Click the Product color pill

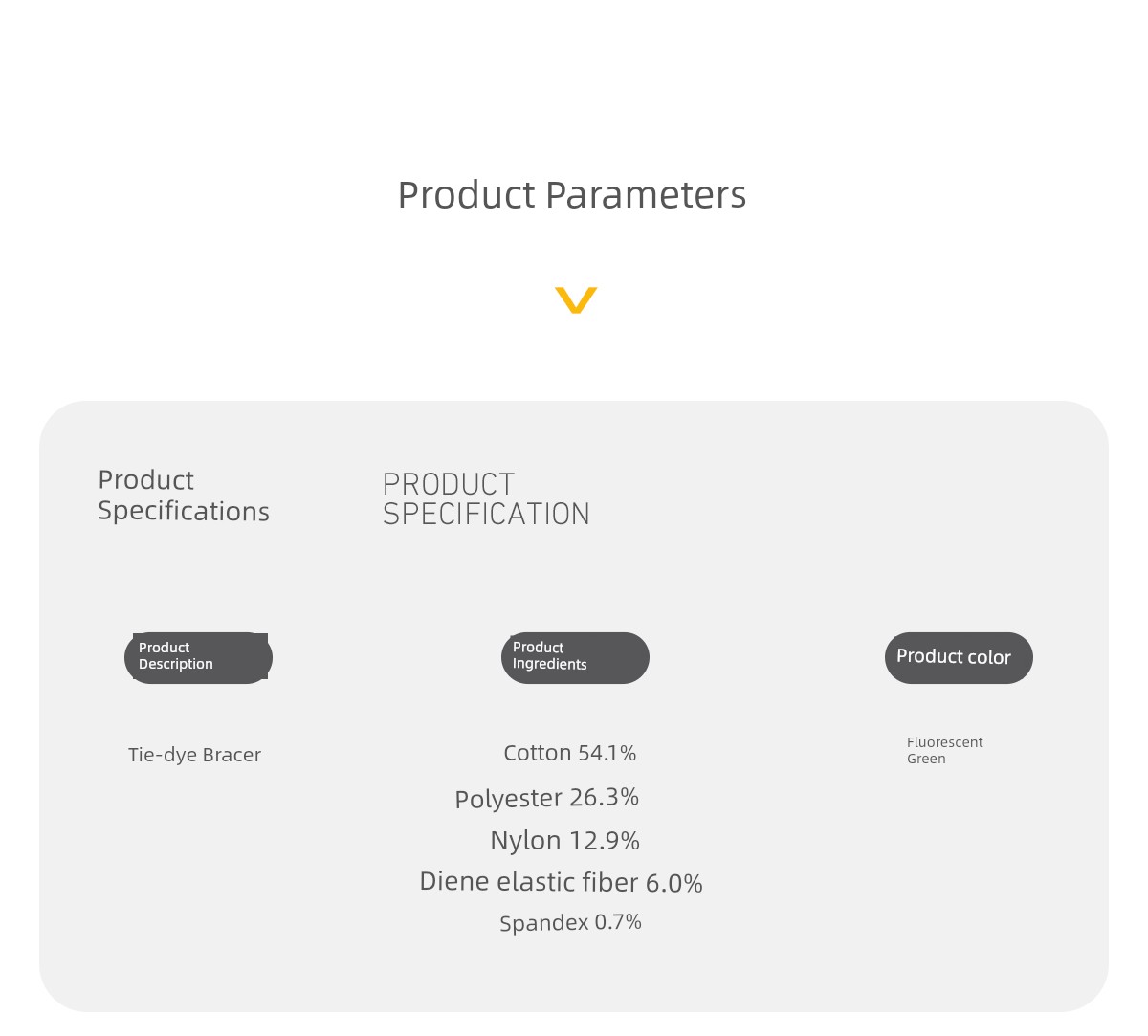tap(959, 658)
